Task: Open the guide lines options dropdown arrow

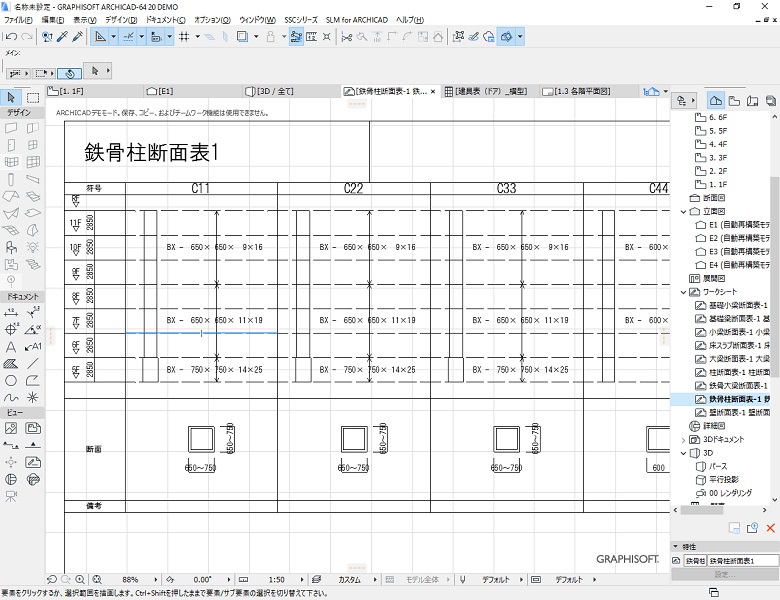Action: (113, 36)
